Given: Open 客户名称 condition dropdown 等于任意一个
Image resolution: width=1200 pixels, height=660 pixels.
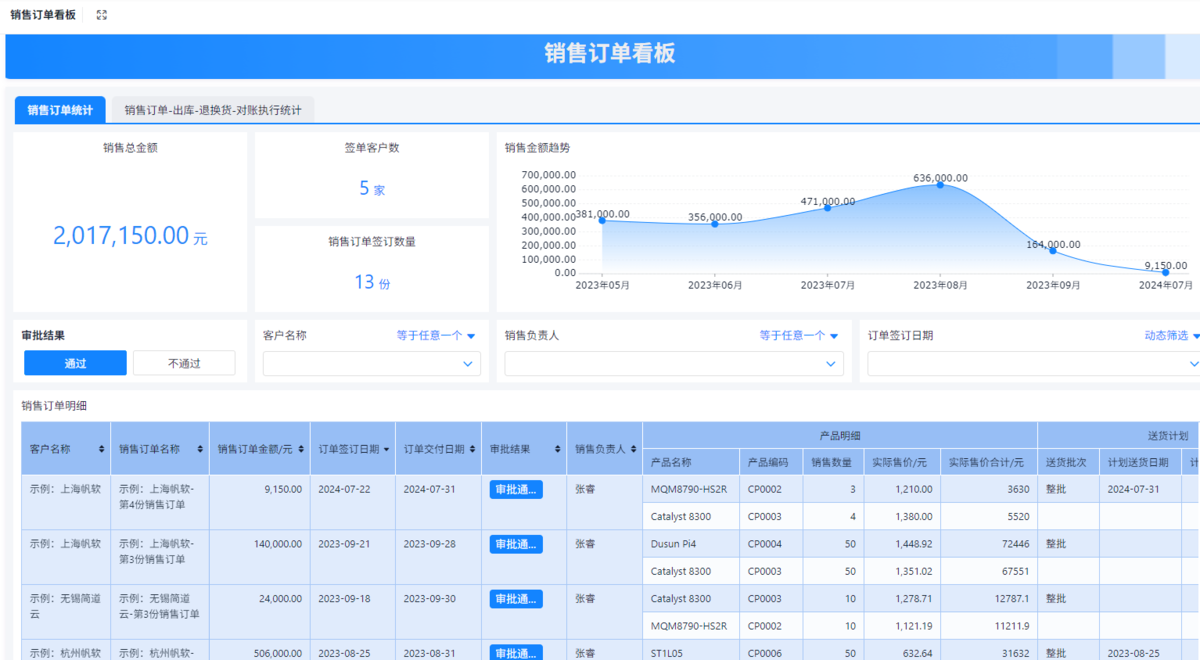Looking at the screenshot, I should pos(435,336).
